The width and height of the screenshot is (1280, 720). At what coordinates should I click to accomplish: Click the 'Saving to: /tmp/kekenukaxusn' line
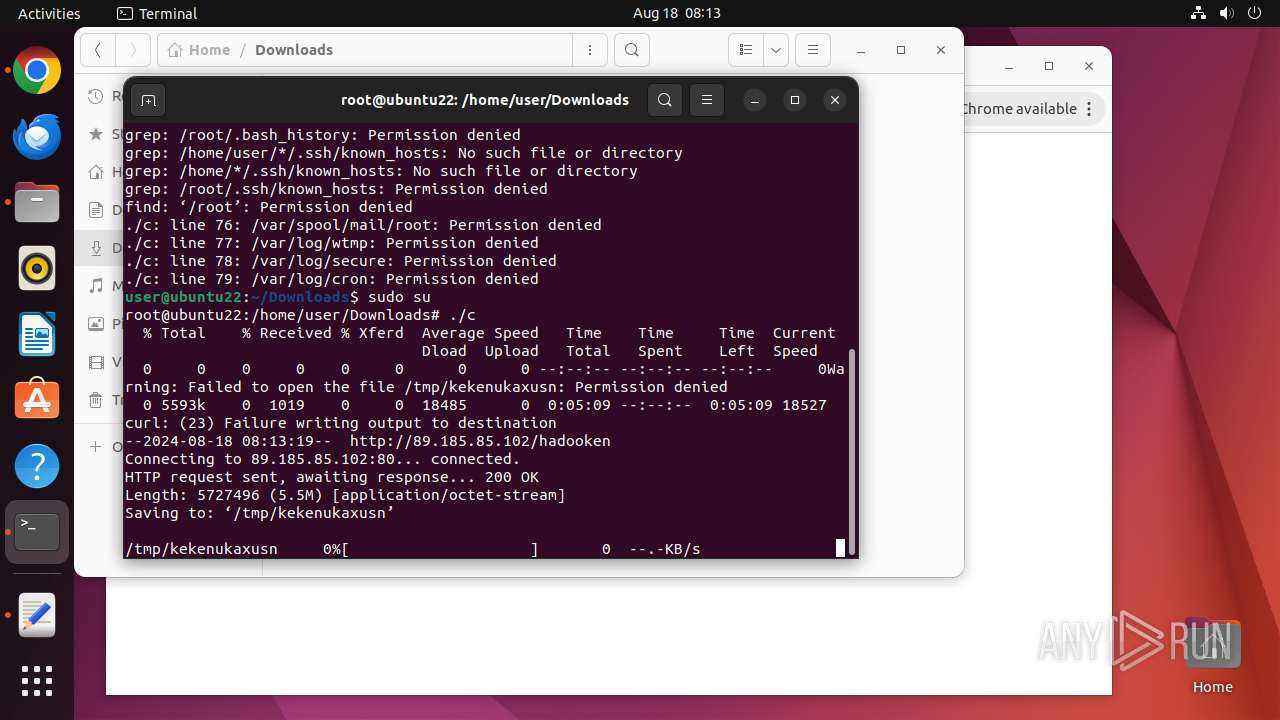tap(260, 513)
